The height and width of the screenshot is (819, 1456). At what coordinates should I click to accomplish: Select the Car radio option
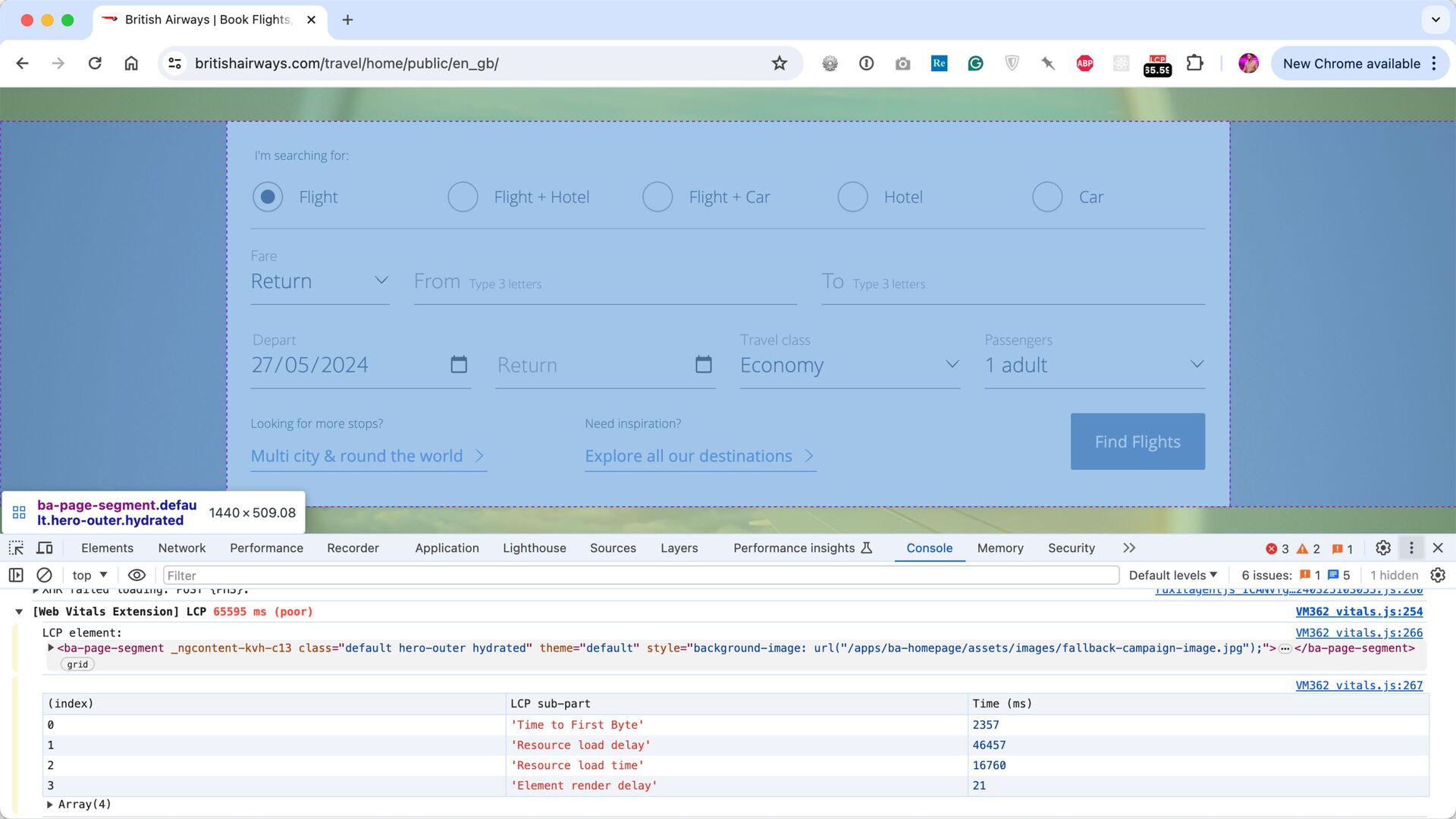pos(1047,197)
